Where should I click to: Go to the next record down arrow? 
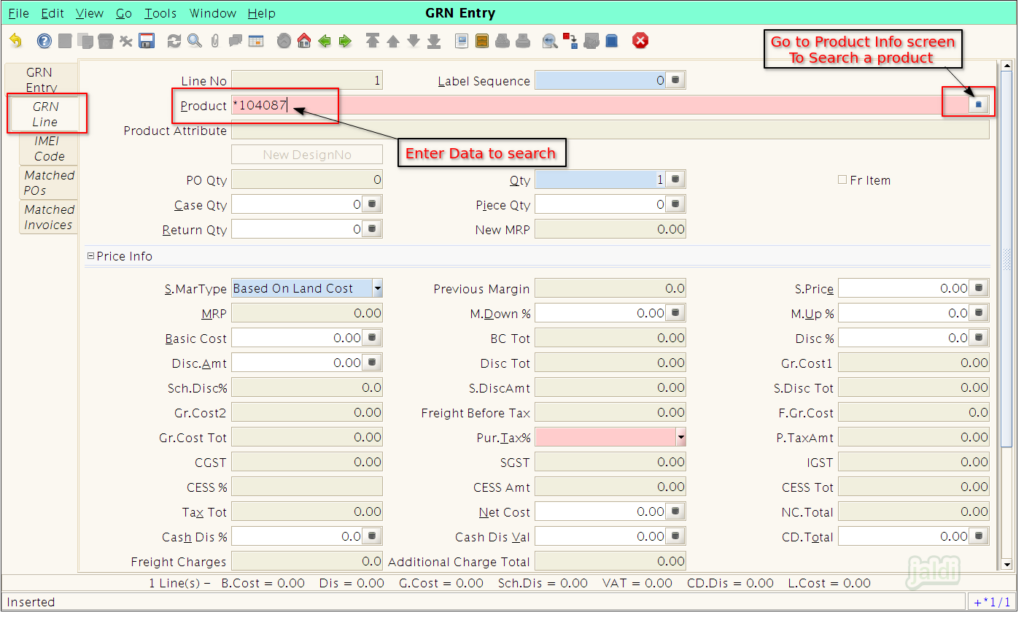click(x=413, y=41)
